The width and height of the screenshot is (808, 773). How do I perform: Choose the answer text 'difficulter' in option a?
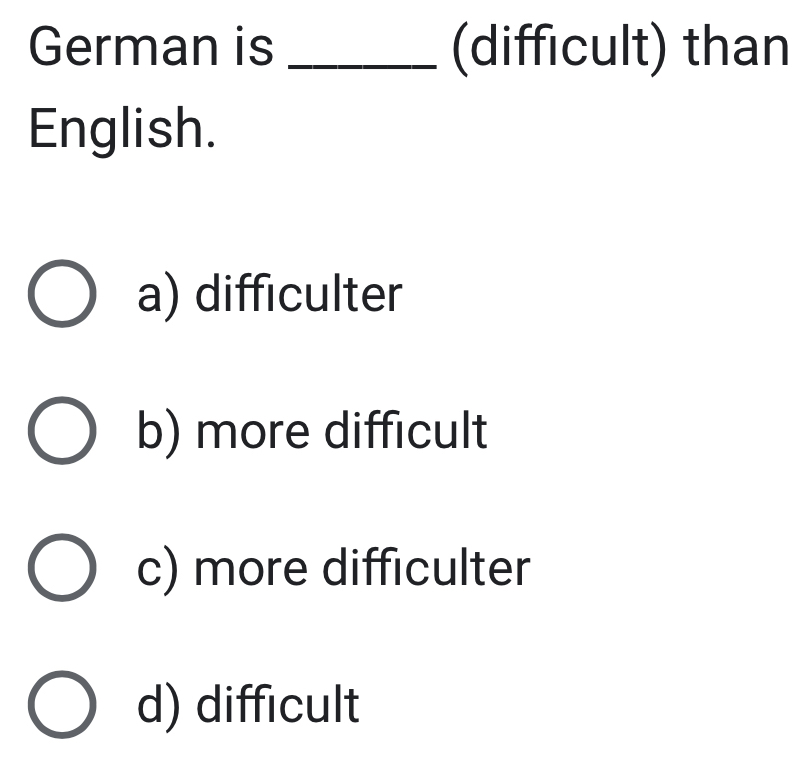pos(299,293)
